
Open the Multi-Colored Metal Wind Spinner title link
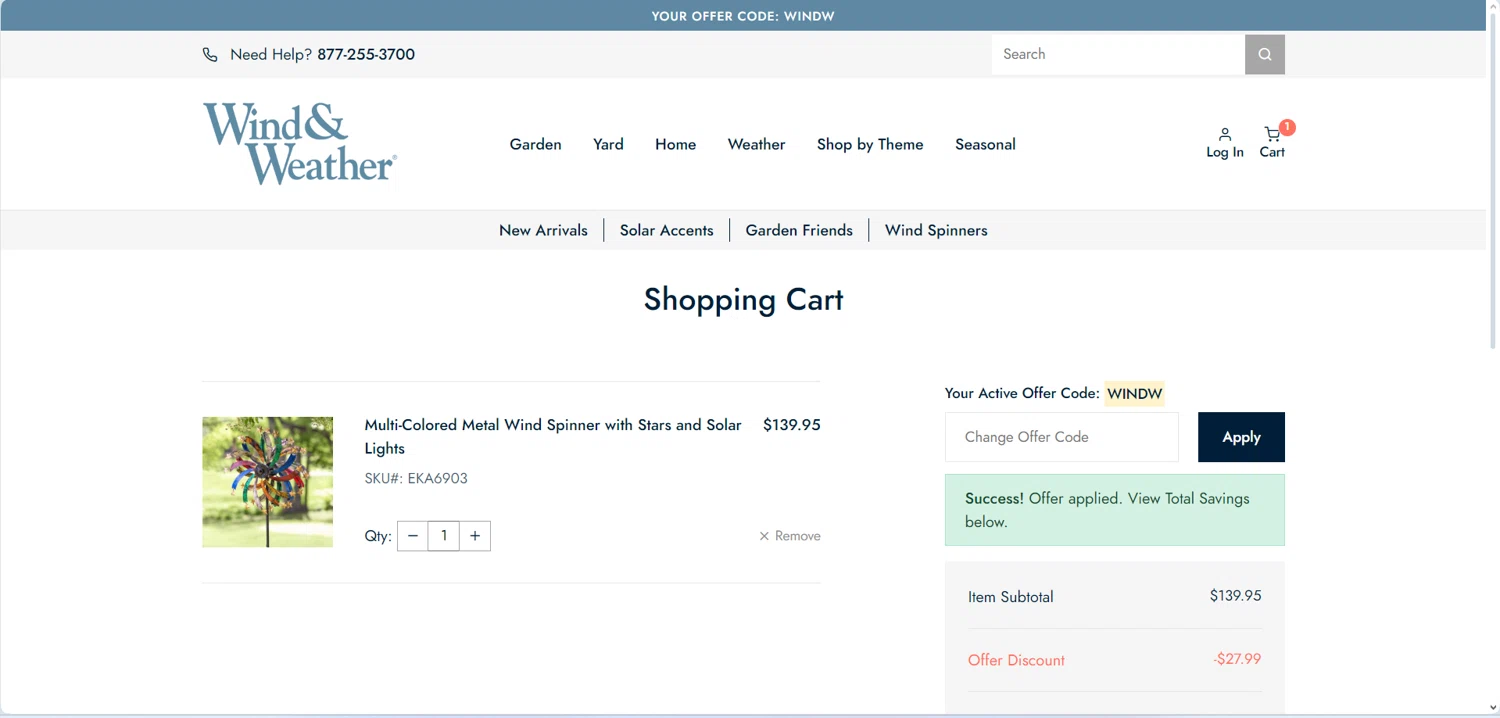click(553, 437)
